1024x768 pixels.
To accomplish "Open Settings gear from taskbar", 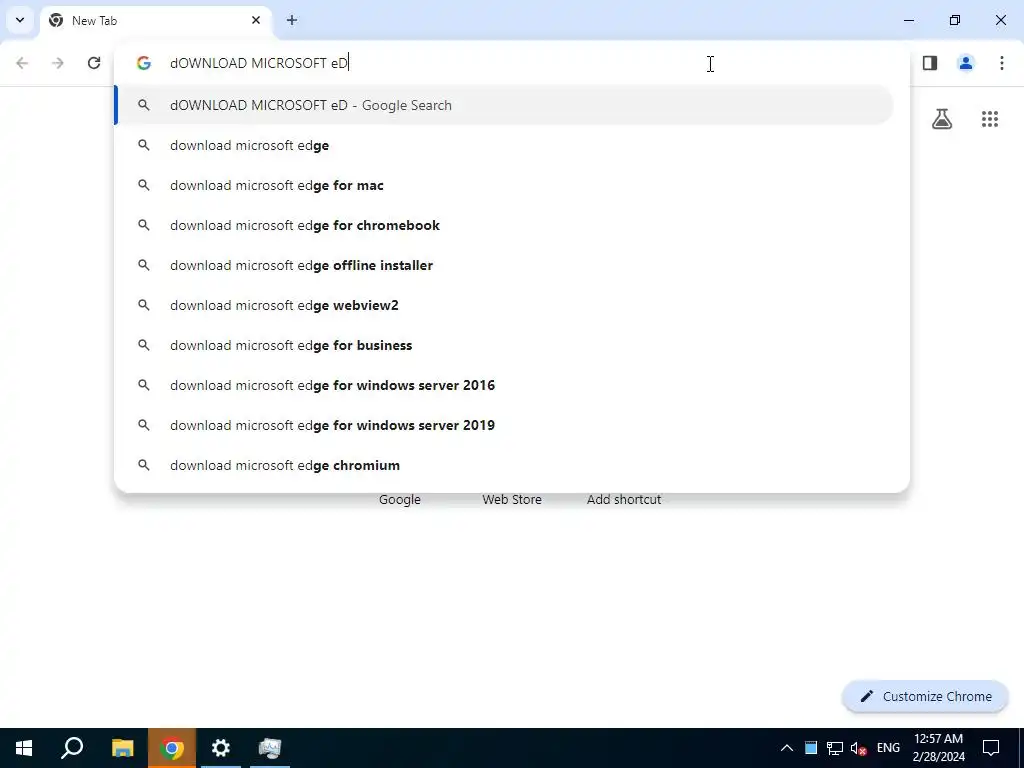I will 221,748.
